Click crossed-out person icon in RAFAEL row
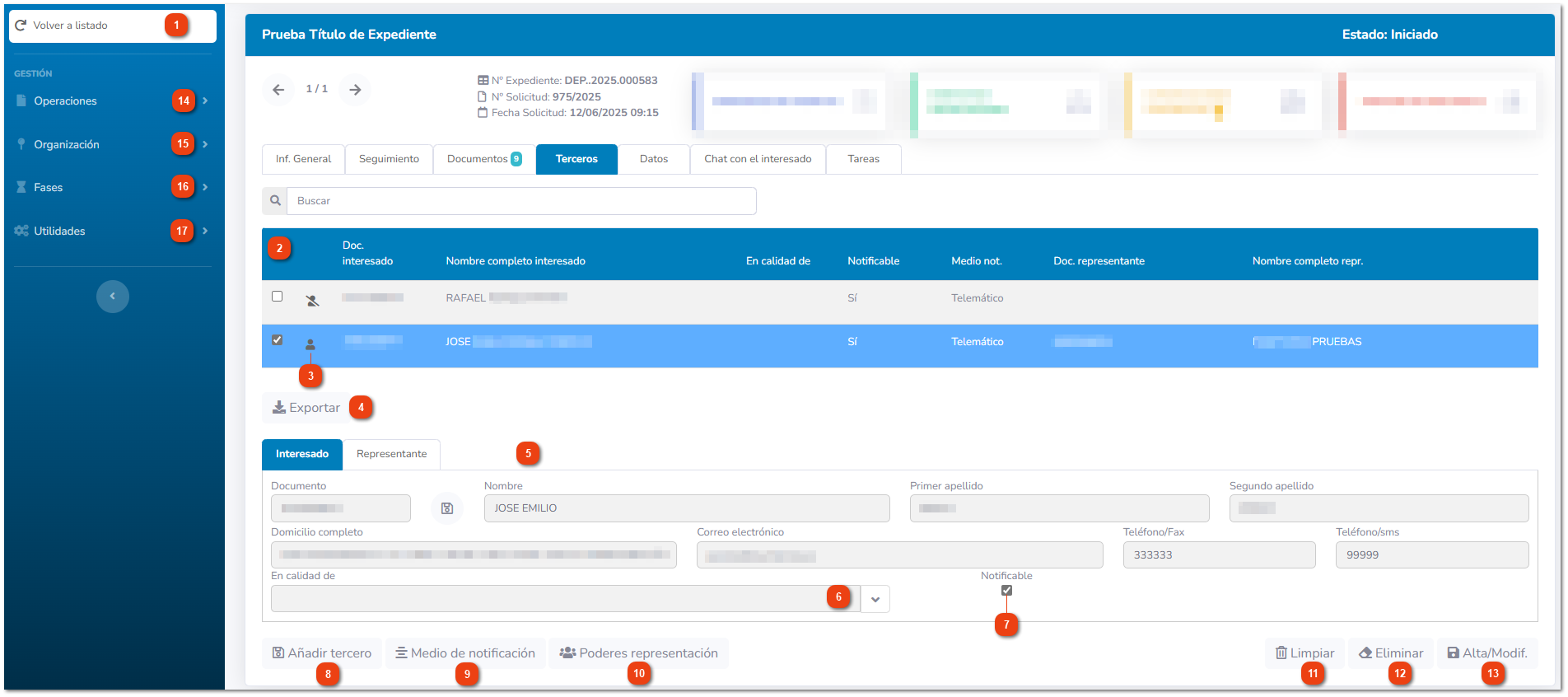 pyautogui.click(x=312, y=301)
